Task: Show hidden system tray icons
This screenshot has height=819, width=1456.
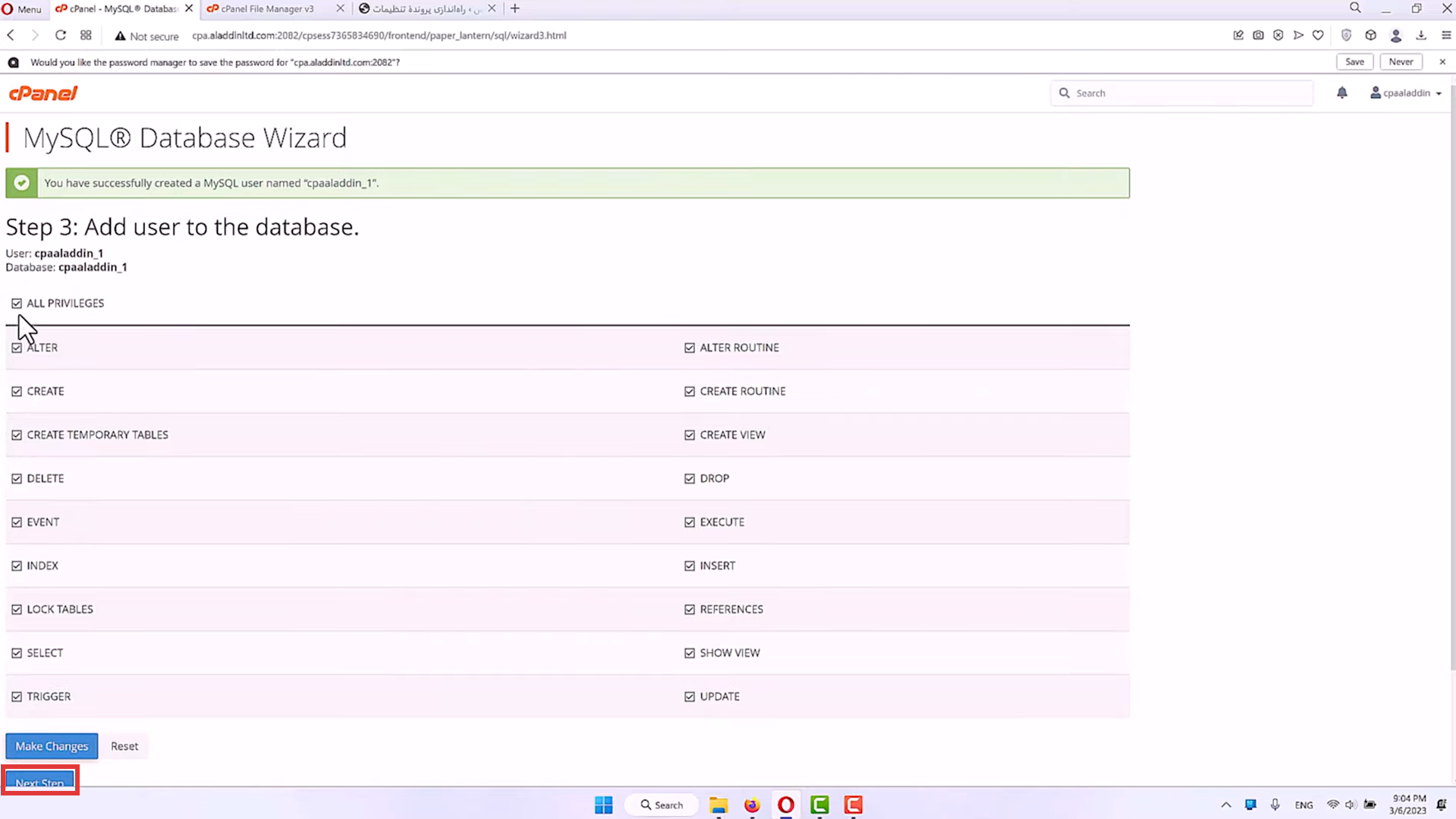Action: point(1226,805)
